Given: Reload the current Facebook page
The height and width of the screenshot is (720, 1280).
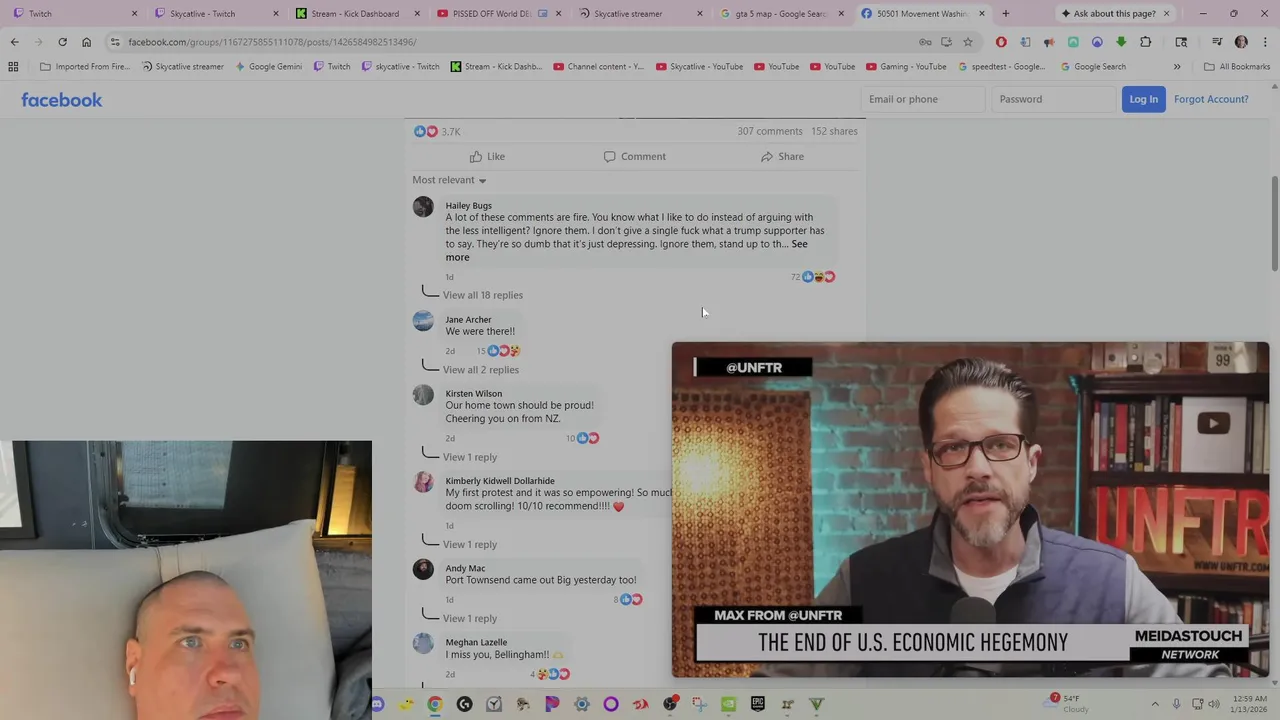Looking at the screenshot, I should [62, 42].
